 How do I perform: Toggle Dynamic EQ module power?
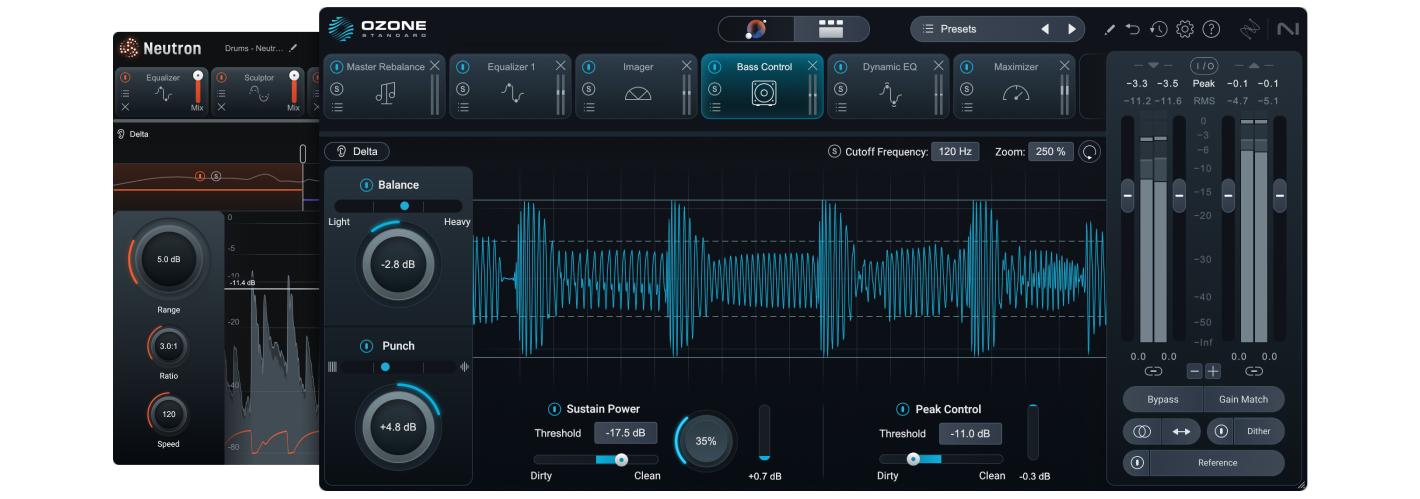(841, 67)
